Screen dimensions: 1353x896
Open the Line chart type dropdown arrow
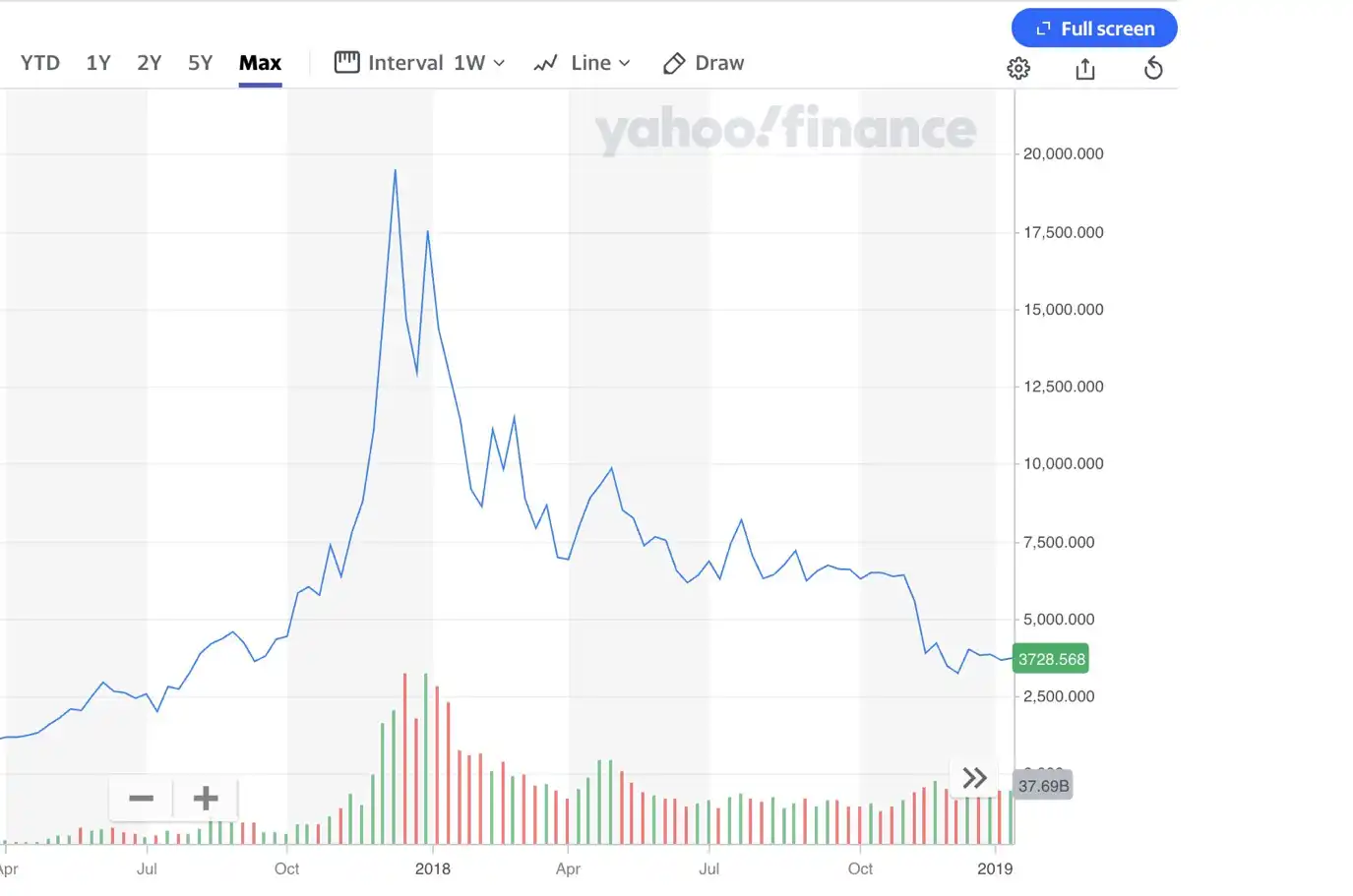624,63
